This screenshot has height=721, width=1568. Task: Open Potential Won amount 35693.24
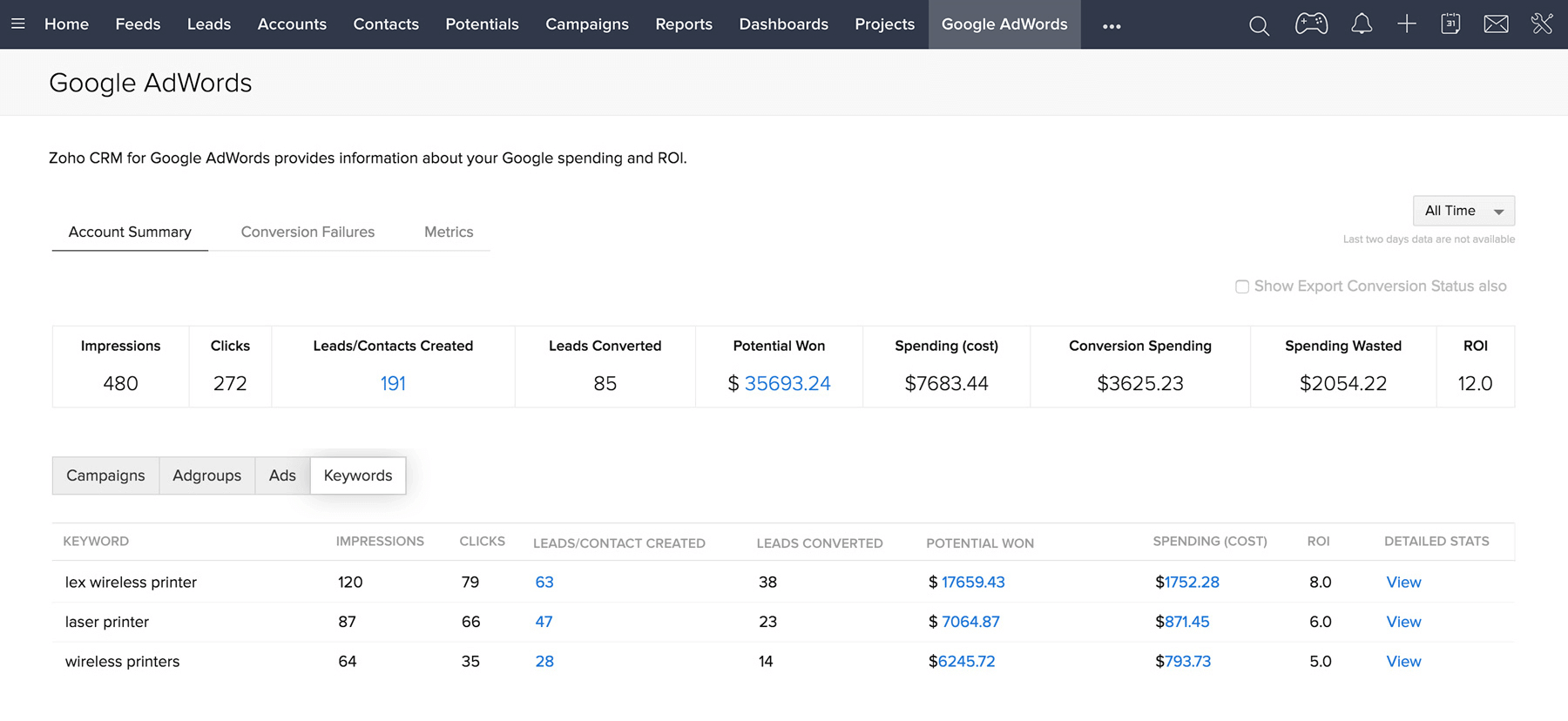point(787,384)
